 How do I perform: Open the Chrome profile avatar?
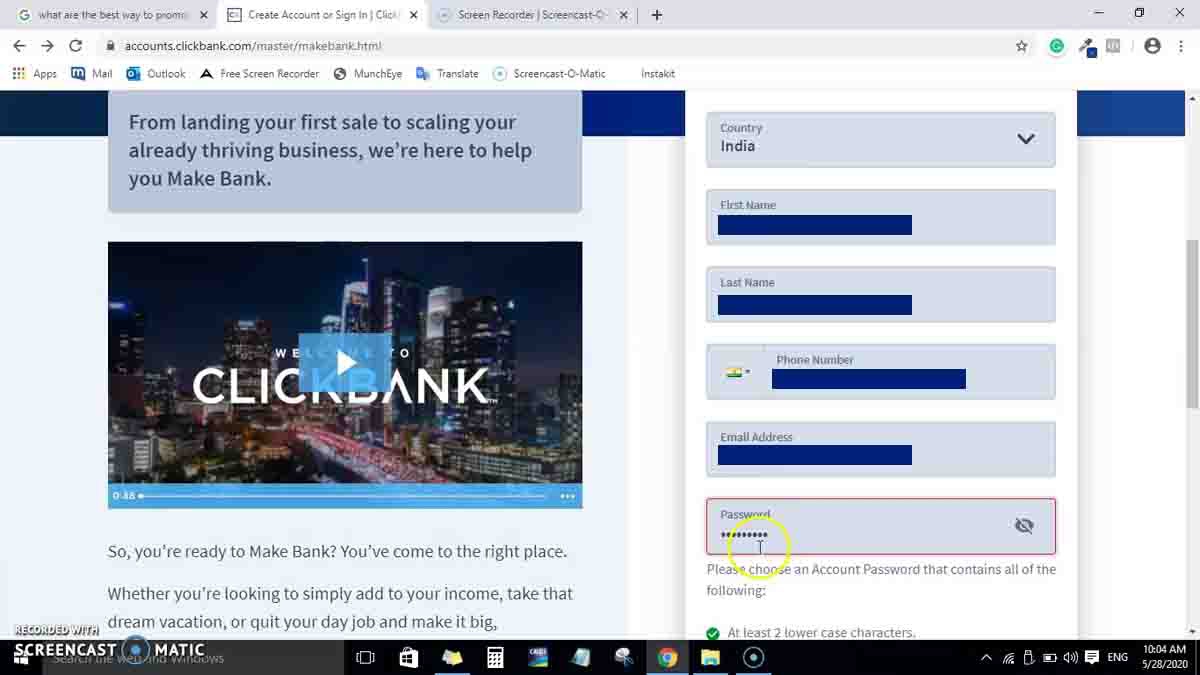1152,46
